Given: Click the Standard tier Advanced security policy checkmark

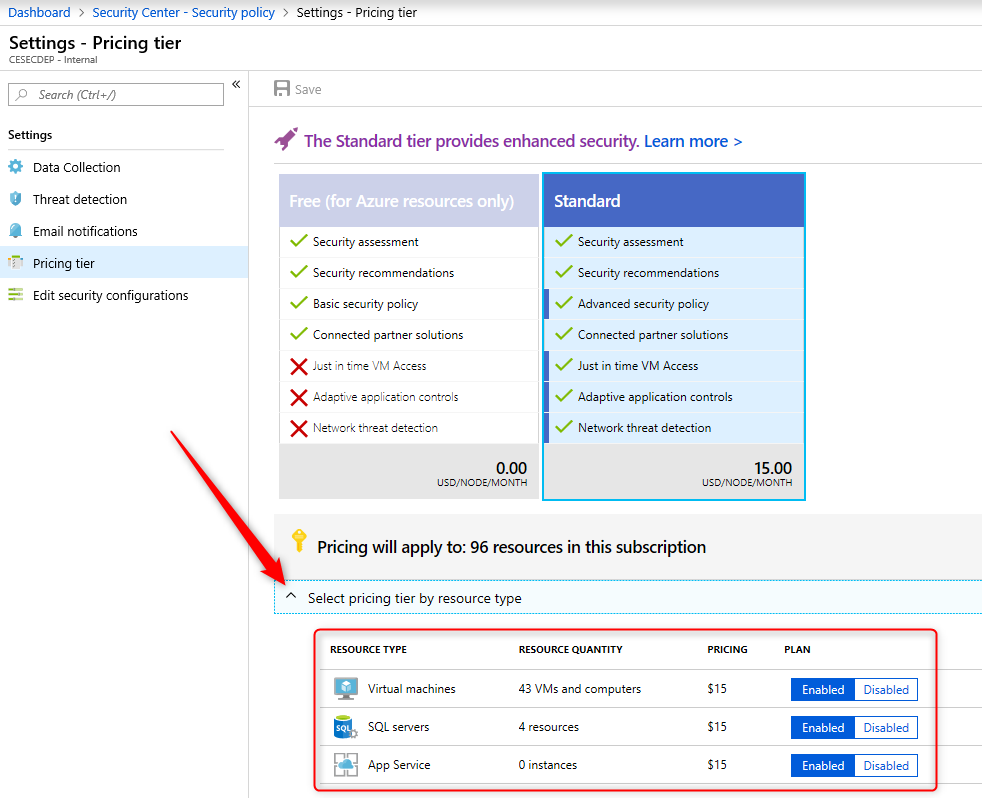Looking at the screenshot, I should [x=564, y=303].
